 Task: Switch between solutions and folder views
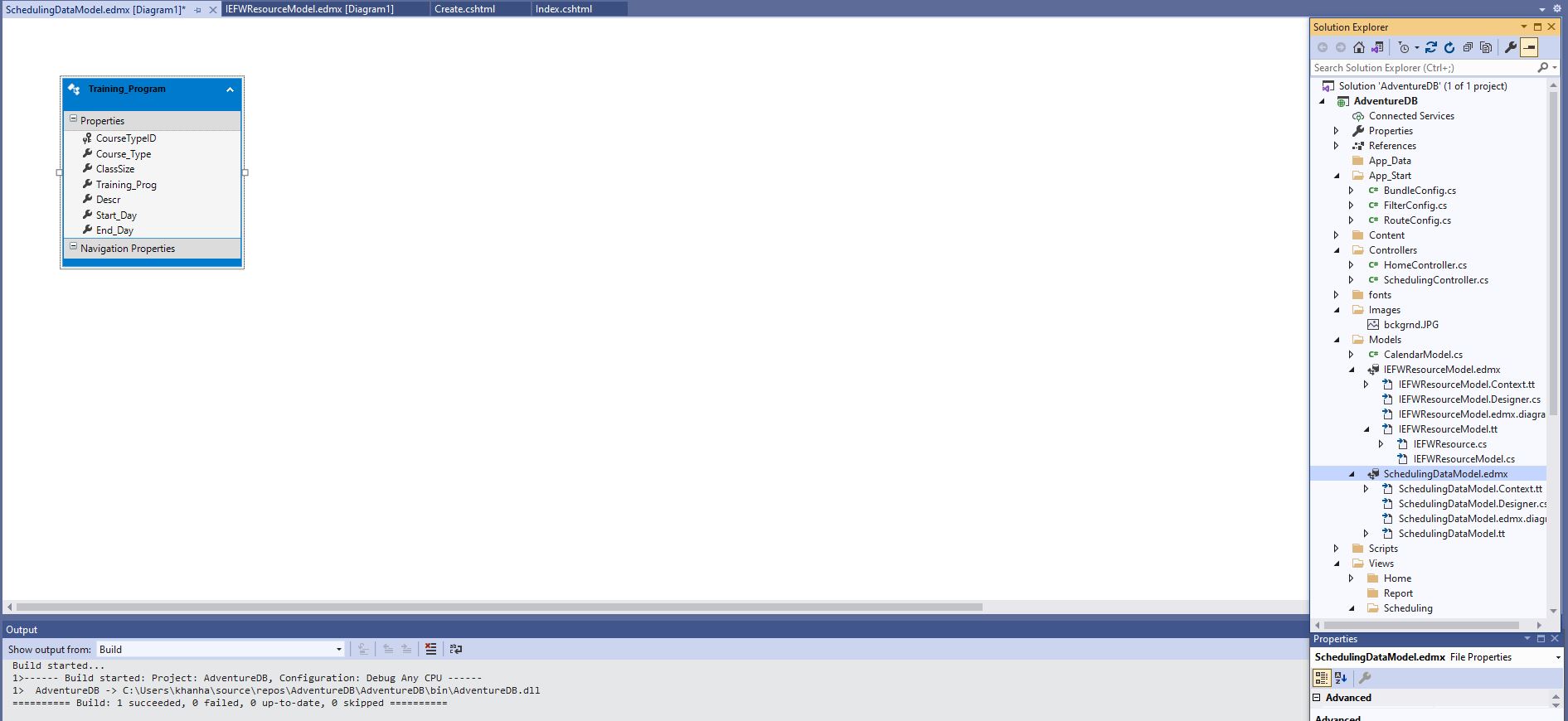[1377, 47]
